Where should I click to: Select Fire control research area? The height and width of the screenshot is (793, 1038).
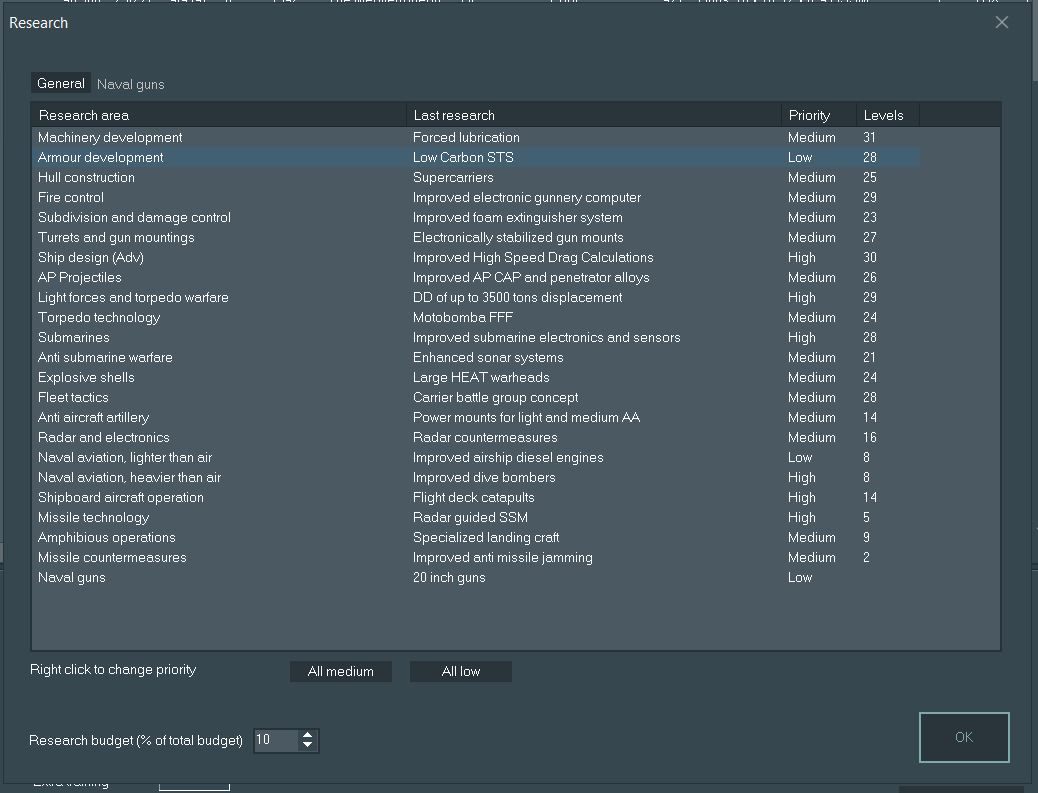pyautogui.click(x=476, y=197)
